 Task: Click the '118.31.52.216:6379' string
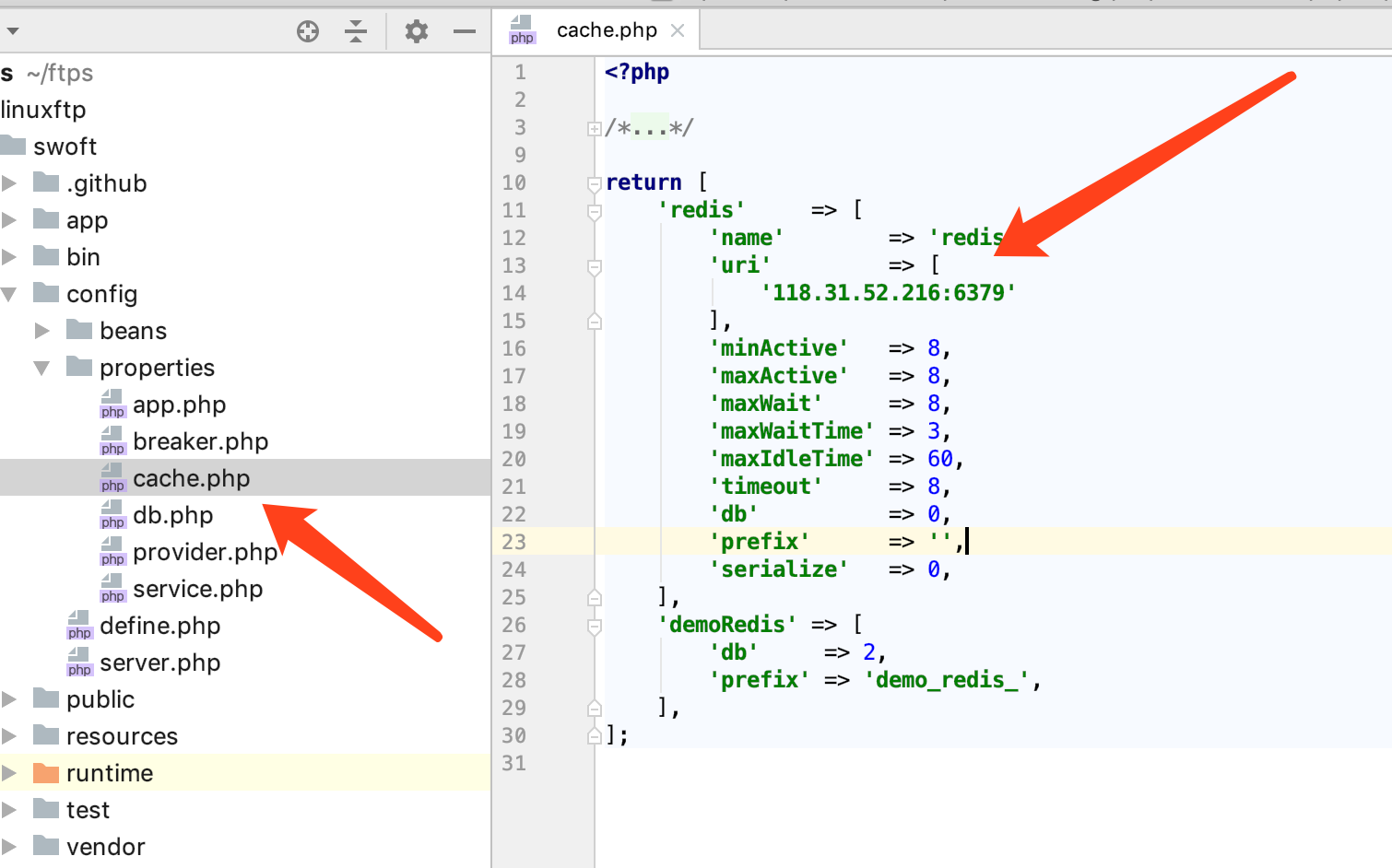point(889,293)
